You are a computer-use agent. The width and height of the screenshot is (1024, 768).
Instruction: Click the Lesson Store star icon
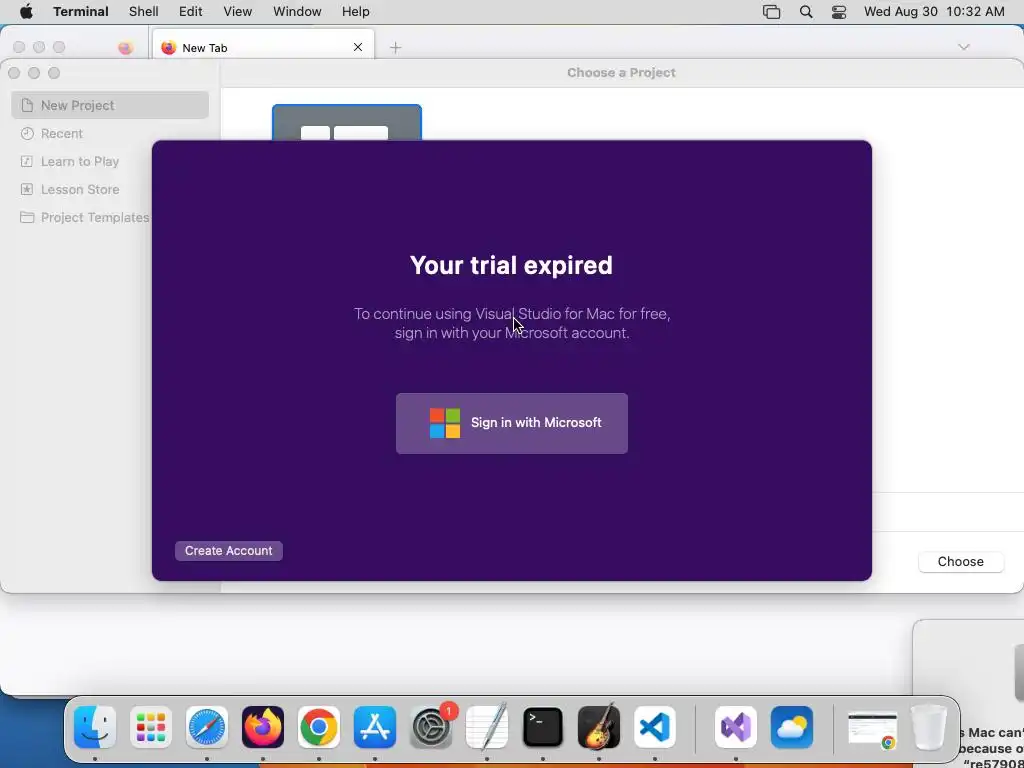tap(27, 189)
